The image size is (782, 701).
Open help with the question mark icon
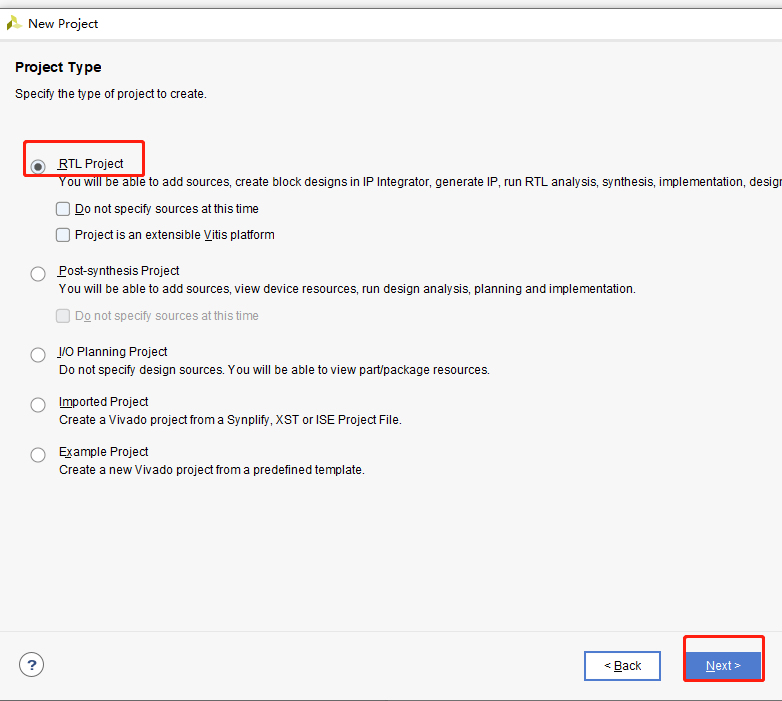(31, 665)
